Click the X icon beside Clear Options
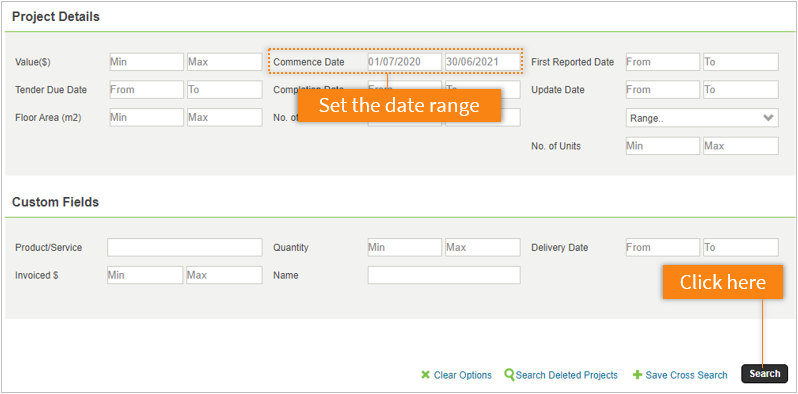 tap(425, 375)
